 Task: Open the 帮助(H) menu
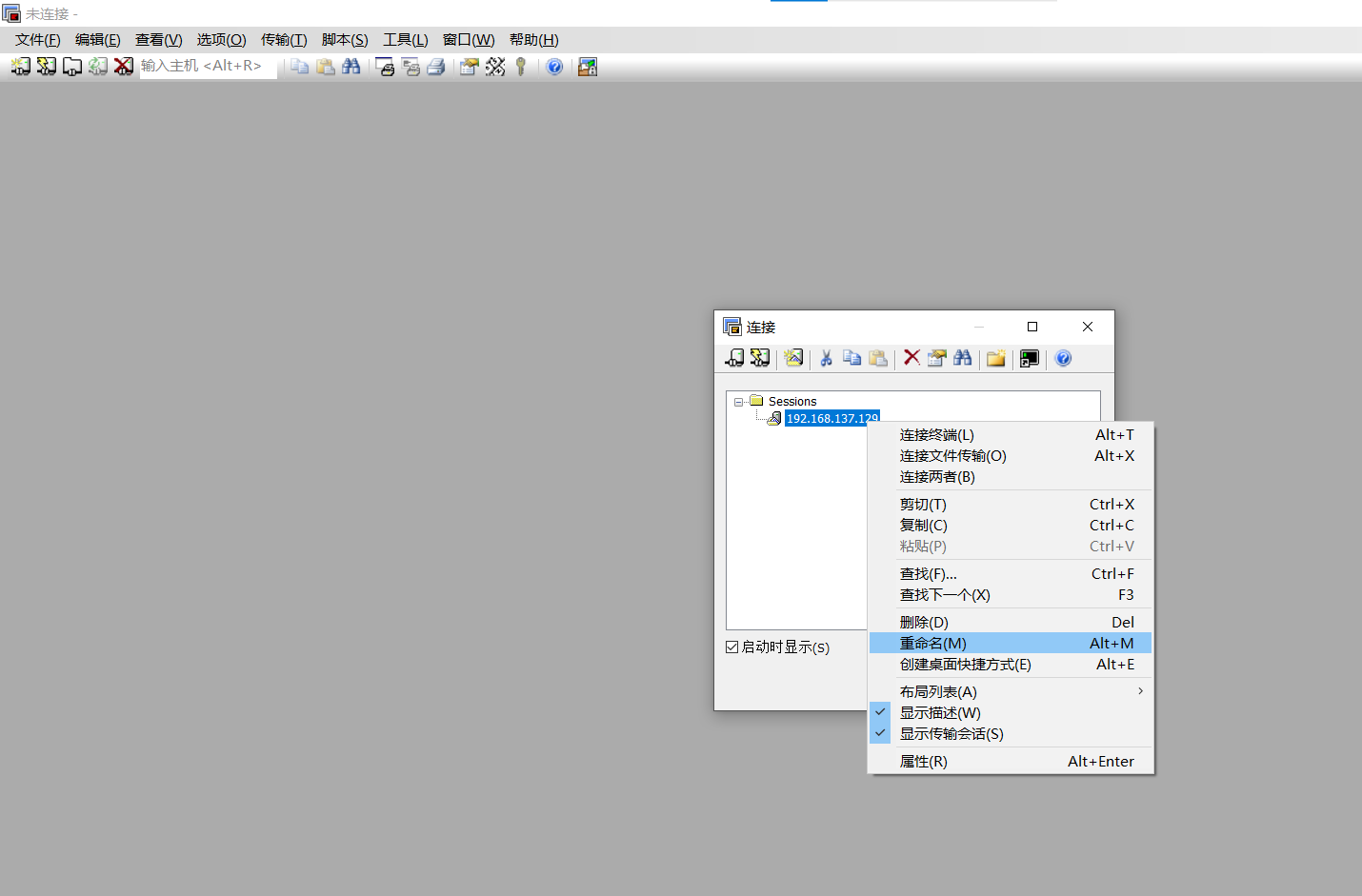pos(534,40)
